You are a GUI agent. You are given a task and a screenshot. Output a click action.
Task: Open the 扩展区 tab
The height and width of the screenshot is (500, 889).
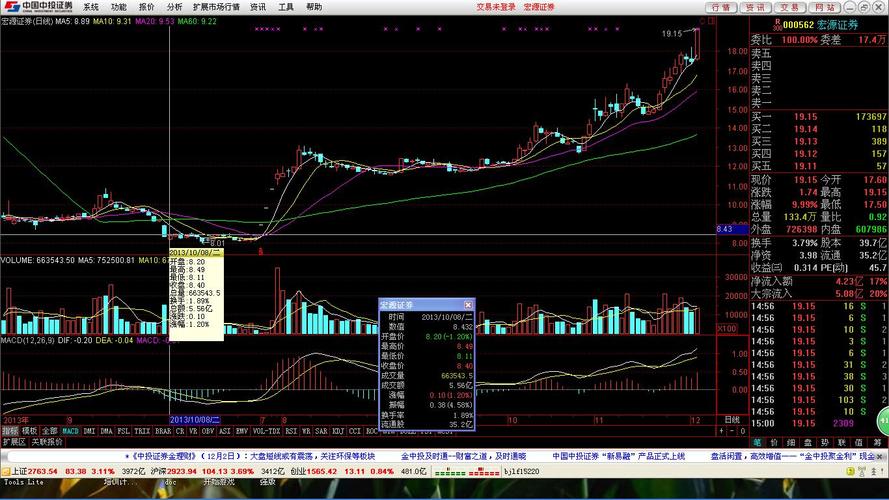tap(14, 442)
